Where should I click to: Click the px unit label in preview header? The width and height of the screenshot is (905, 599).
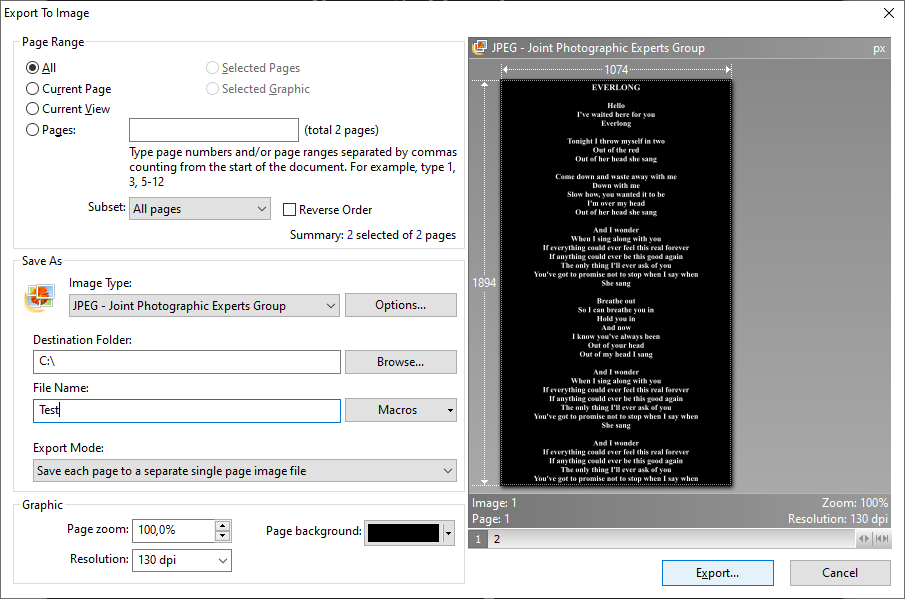click(x=879, y=48)
